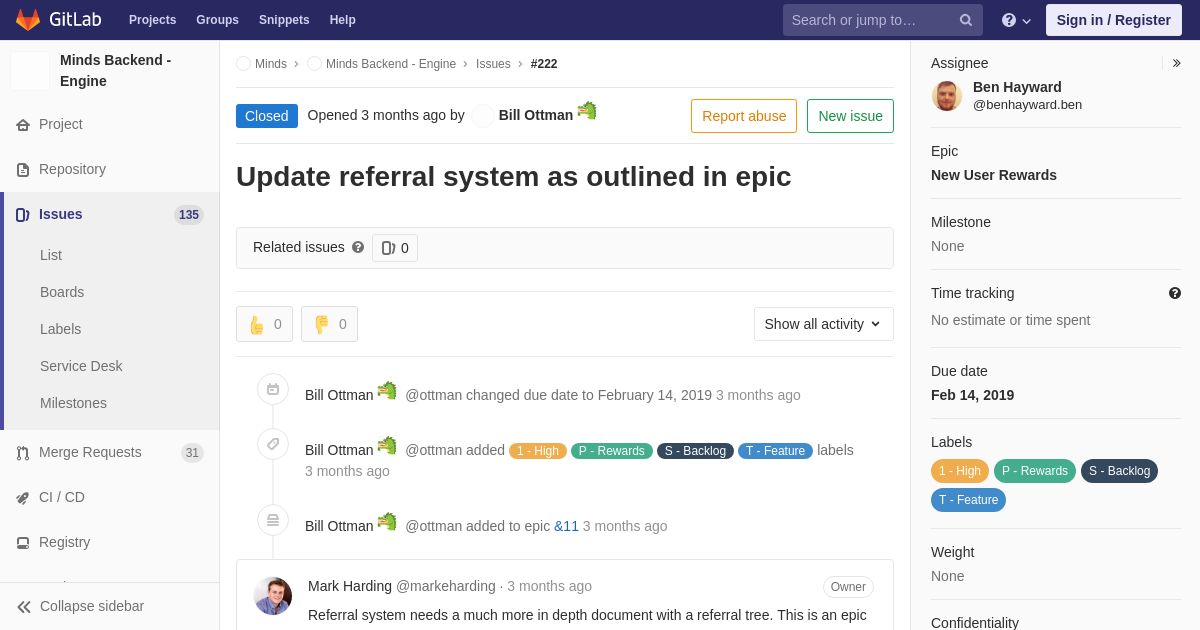Click S - Backlog label in sidebar

(x=1119, y=471)
